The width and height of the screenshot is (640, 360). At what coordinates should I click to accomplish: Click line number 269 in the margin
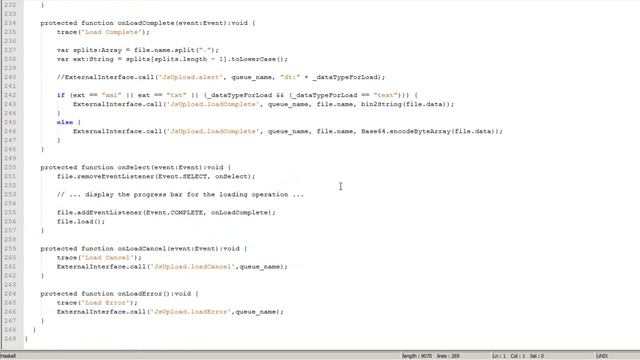(10, 339)
